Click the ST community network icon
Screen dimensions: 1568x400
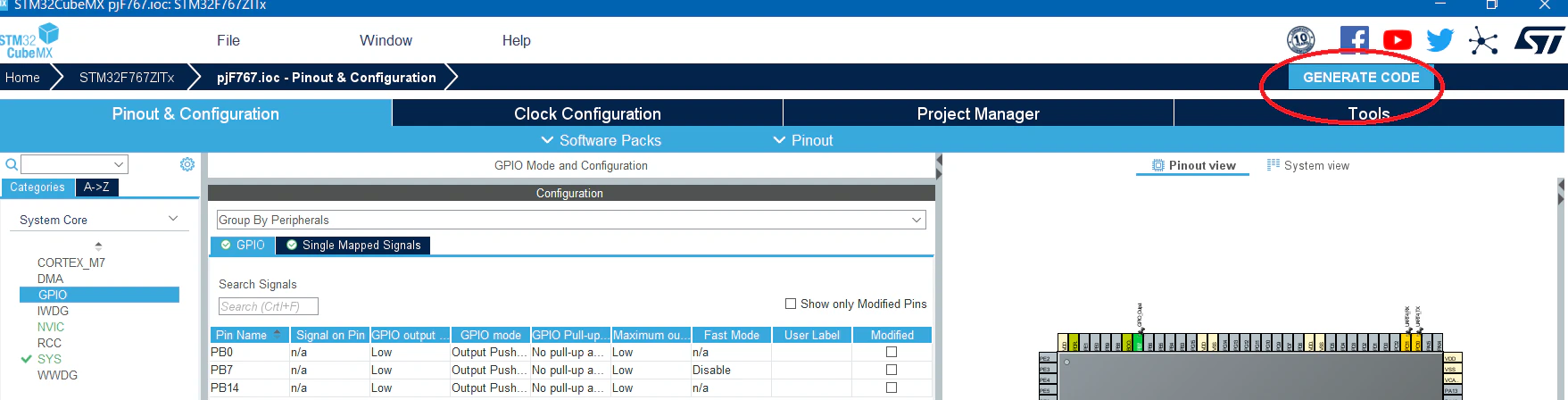pyautogui.click(x=1482, y=41)
